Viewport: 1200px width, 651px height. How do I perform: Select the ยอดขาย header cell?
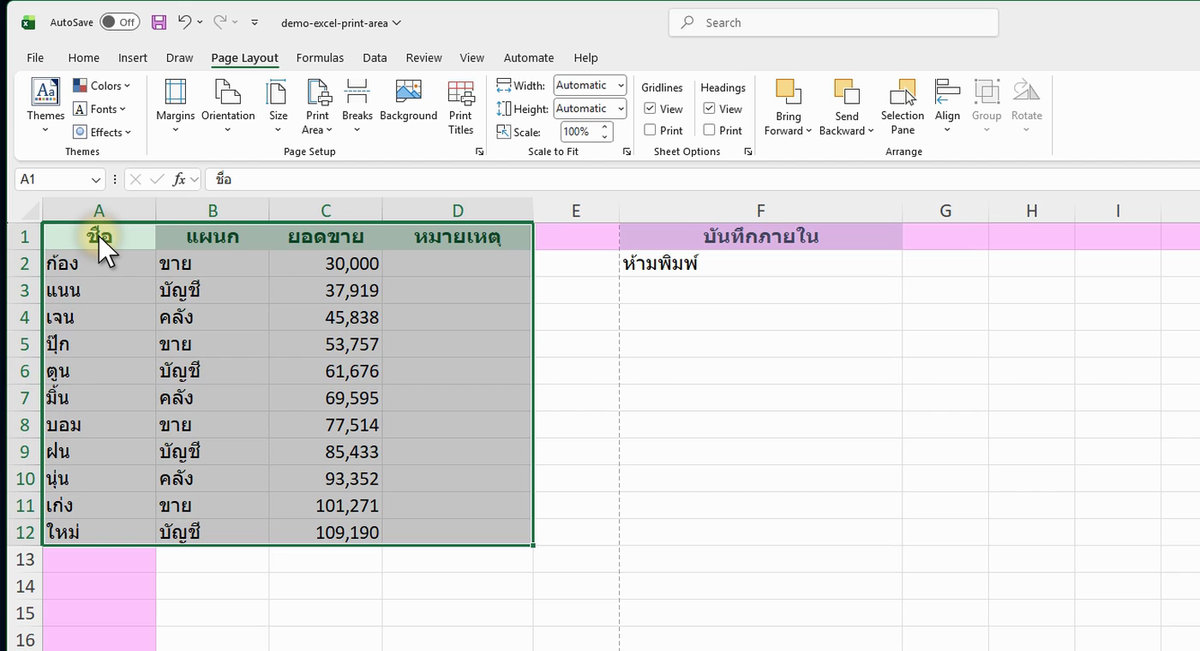(x=325, y=237)
